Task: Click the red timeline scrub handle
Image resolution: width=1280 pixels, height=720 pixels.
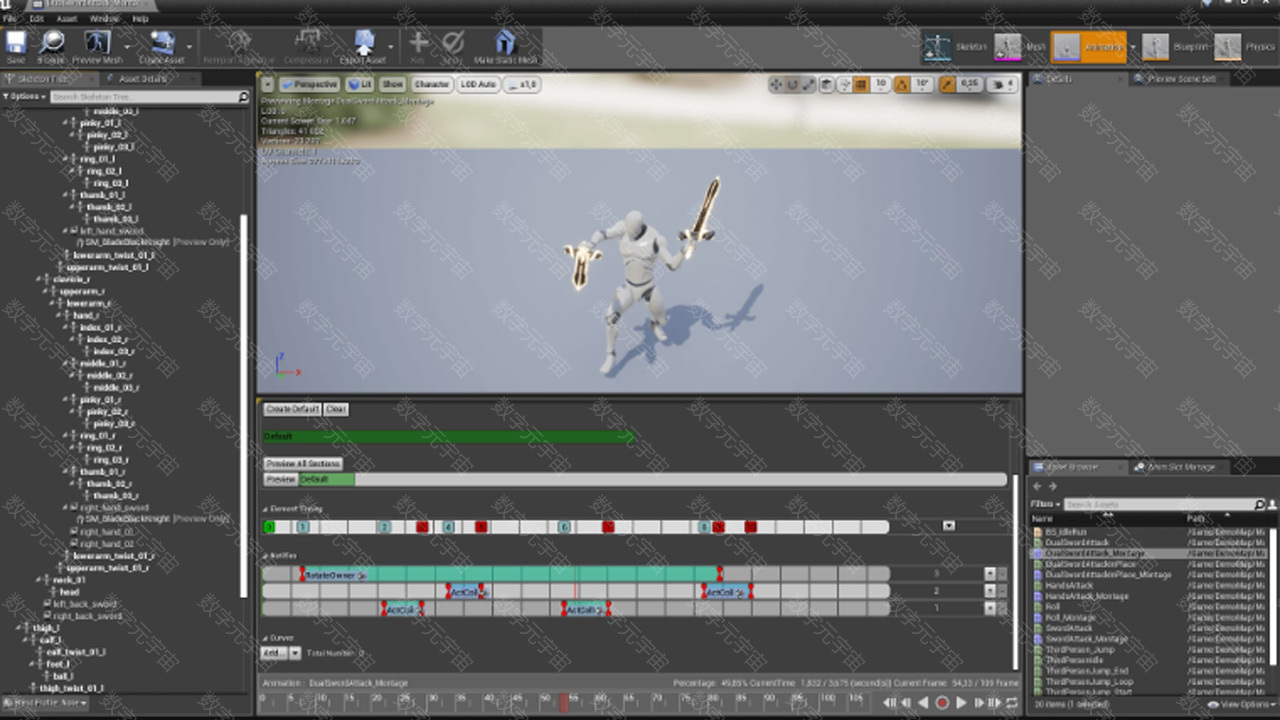Action: tap(563, 702)
